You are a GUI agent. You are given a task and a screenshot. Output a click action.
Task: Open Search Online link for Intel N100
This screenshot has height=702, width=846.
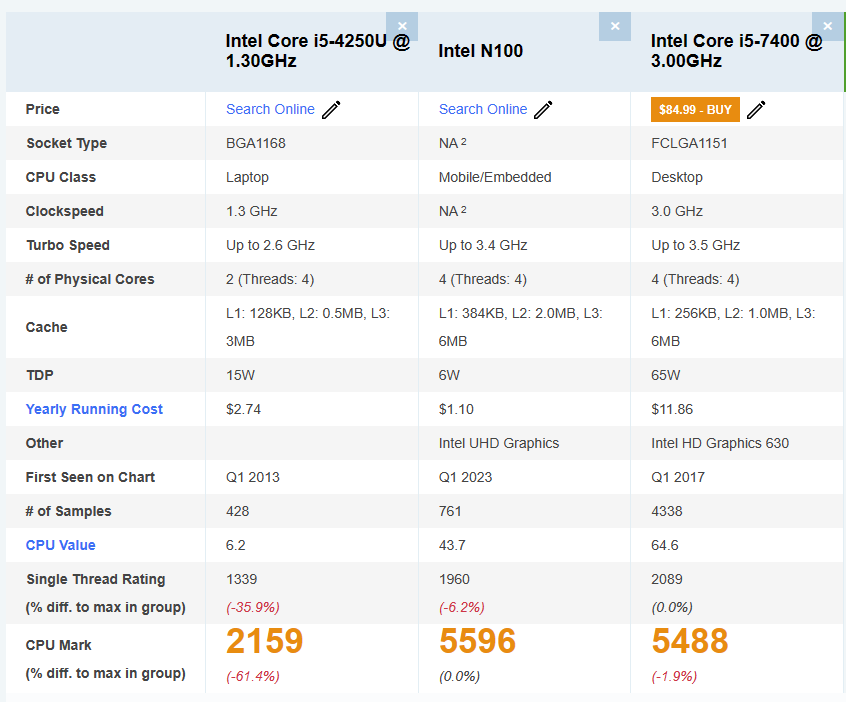click(x=483, y=109)
